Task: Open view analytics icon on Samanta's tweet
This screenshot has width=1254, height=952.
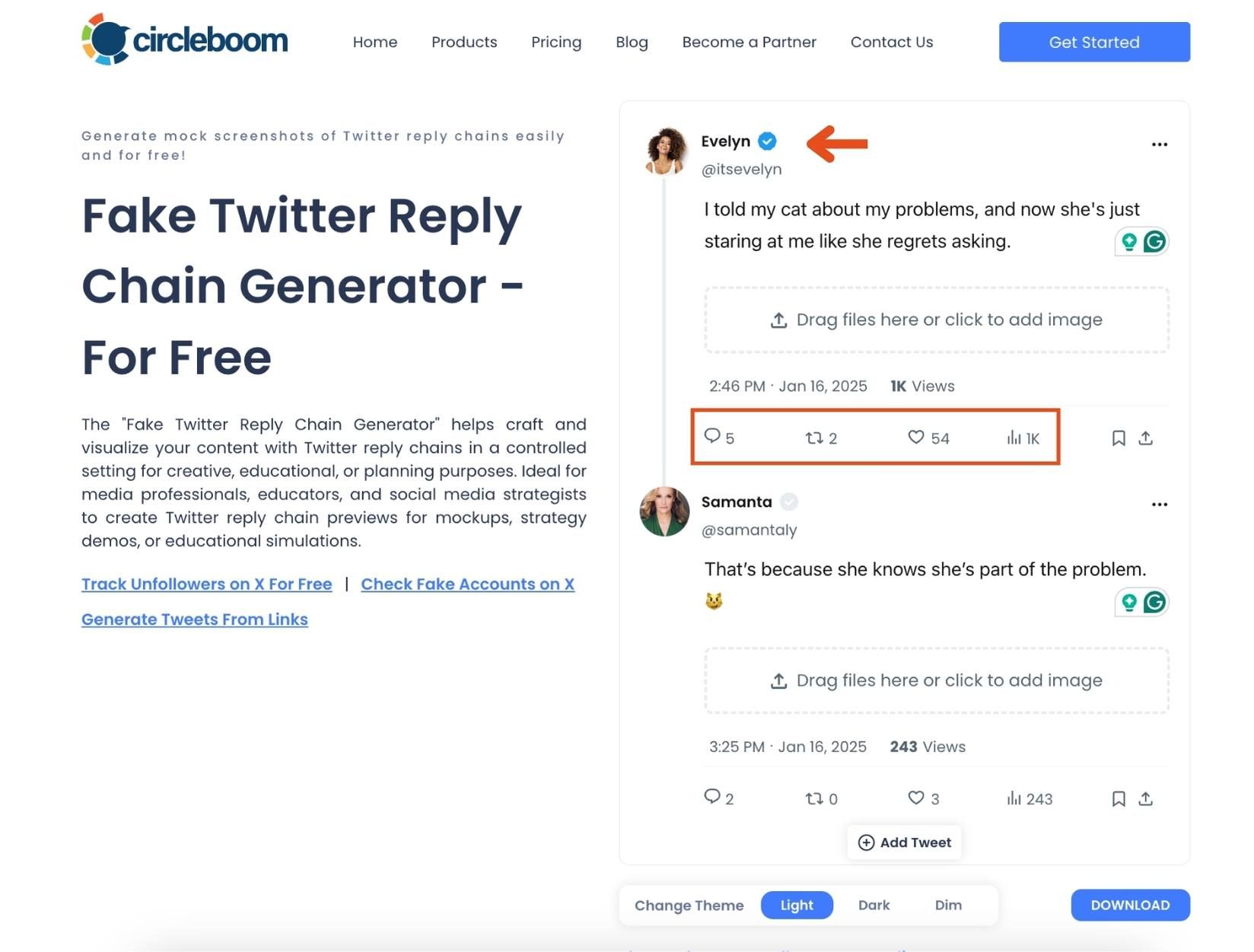Action: [x=1014, y=798]
